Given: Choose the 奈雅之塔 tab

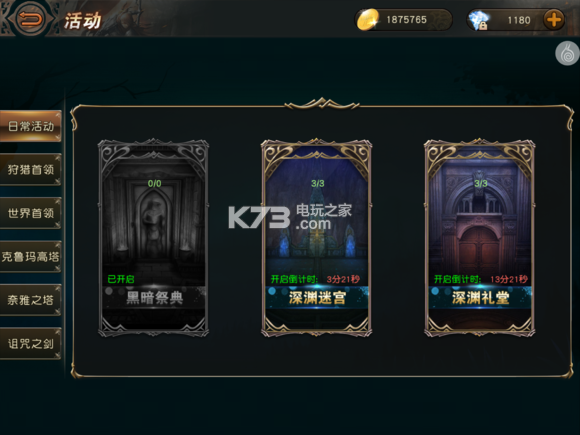Looking at the screenshot, I should 31,300.
